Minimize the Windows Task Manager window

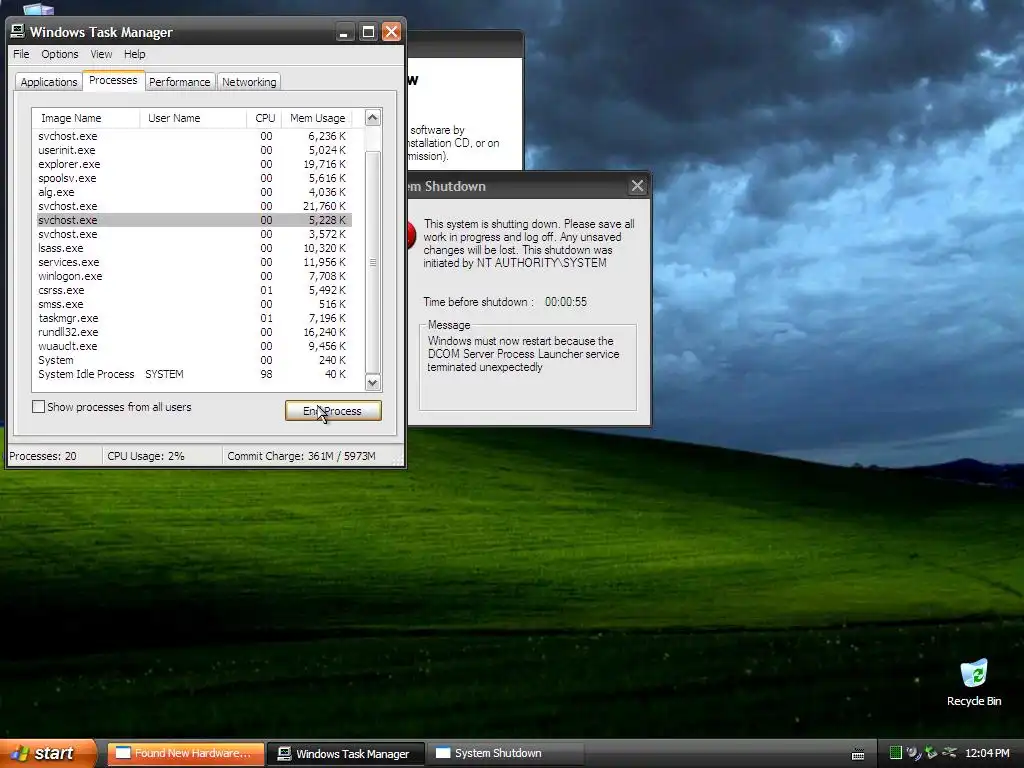pyautogui.click(x=344, y=31)
